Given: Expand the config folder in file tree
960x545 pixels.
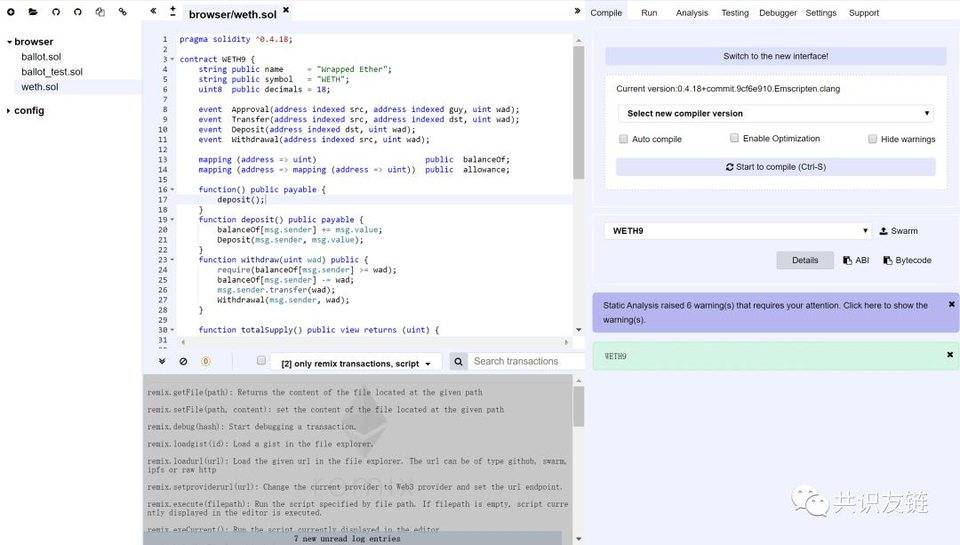Looking at the screenshot, I should point(9,111).
